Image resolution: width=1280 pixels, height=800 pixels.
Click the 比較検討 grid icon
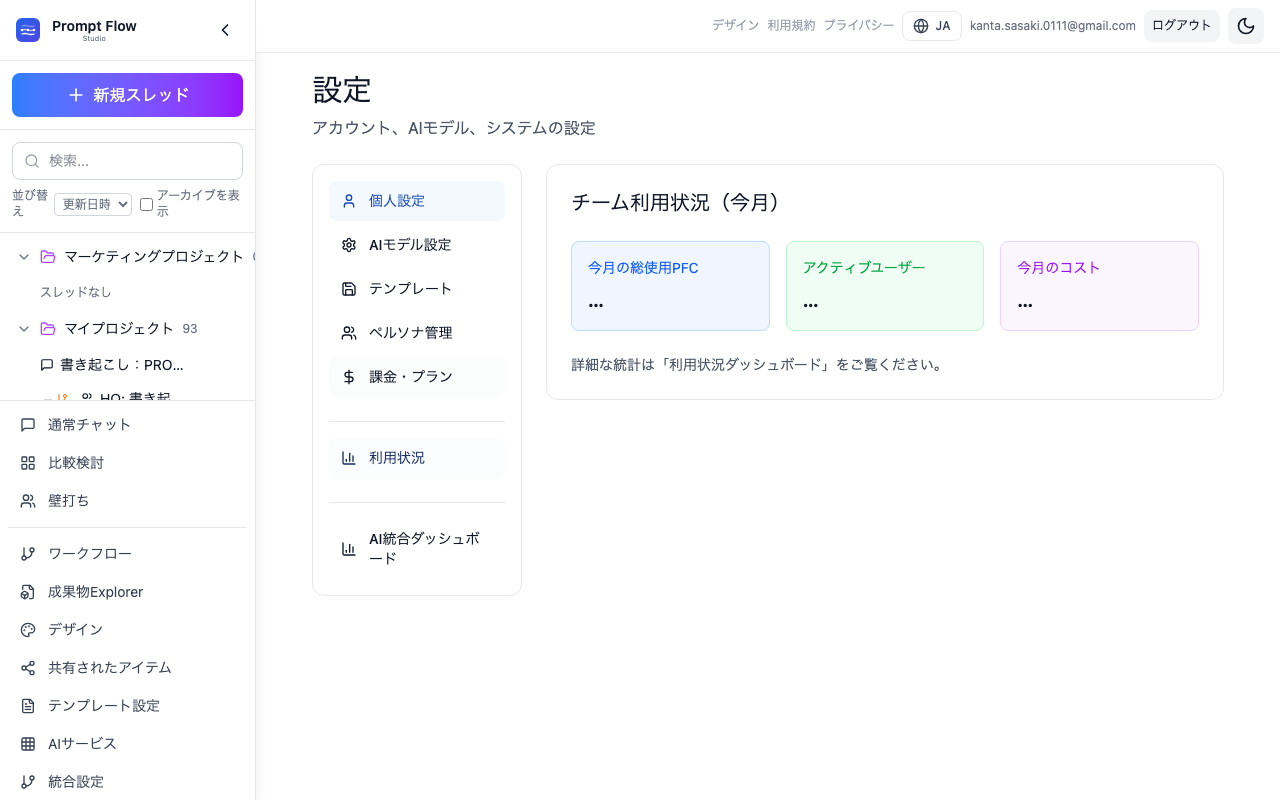coord(28,463)
